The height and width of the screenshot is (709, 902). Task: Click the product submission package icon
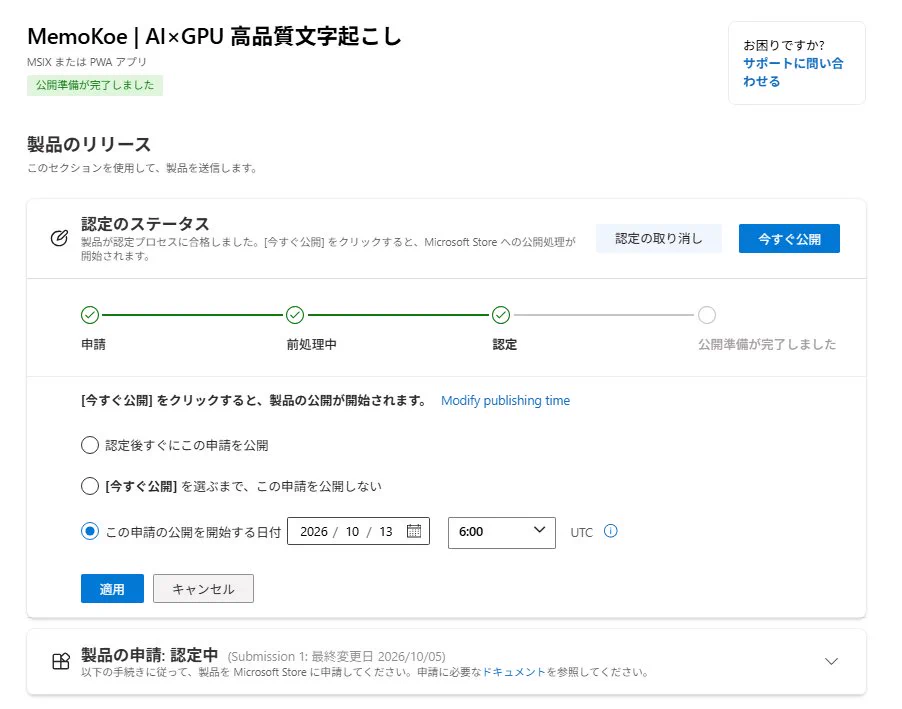click(x=61, y=661)
